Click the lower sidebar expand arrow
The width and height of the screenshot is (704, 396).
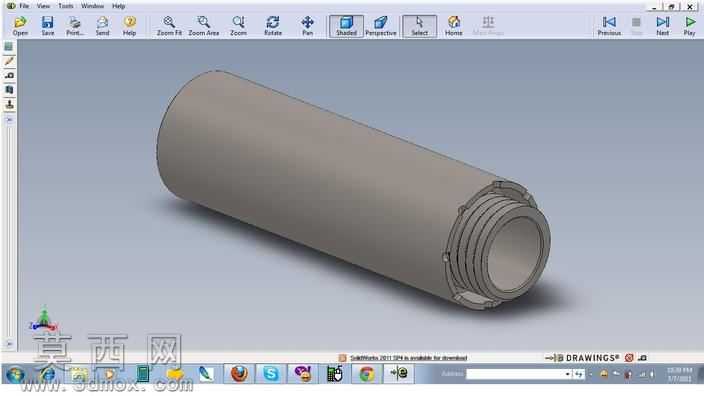pos(9,344)
